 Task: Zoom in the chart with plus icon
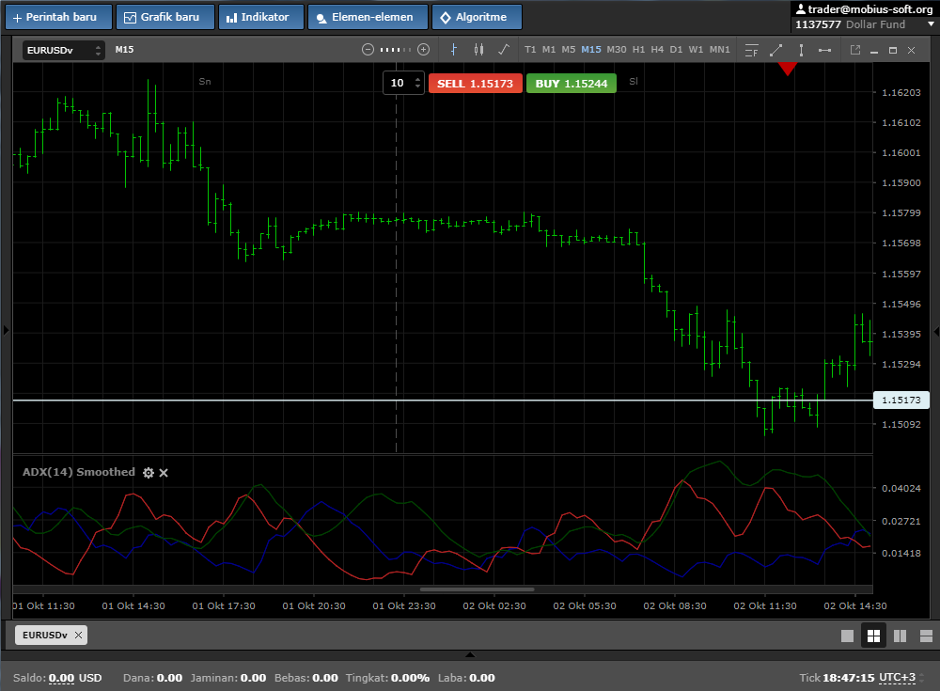point(423,49)
